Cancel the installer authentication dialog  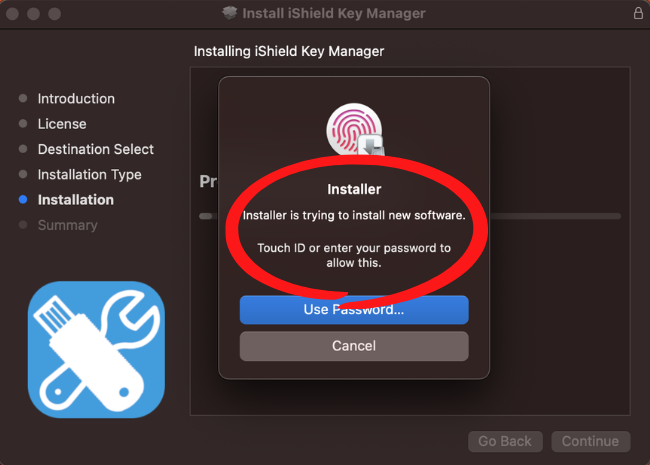(x=354, y=346)
